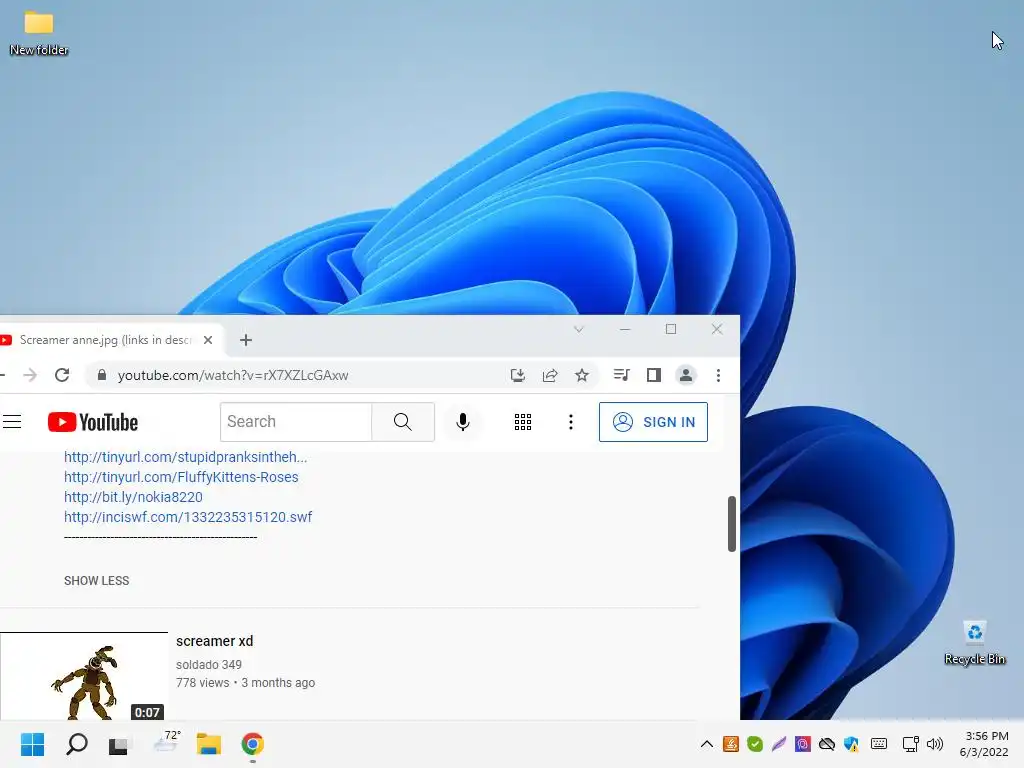Open volume speaker tray icon
This screenshot has height=768, width=1024.
935,744
